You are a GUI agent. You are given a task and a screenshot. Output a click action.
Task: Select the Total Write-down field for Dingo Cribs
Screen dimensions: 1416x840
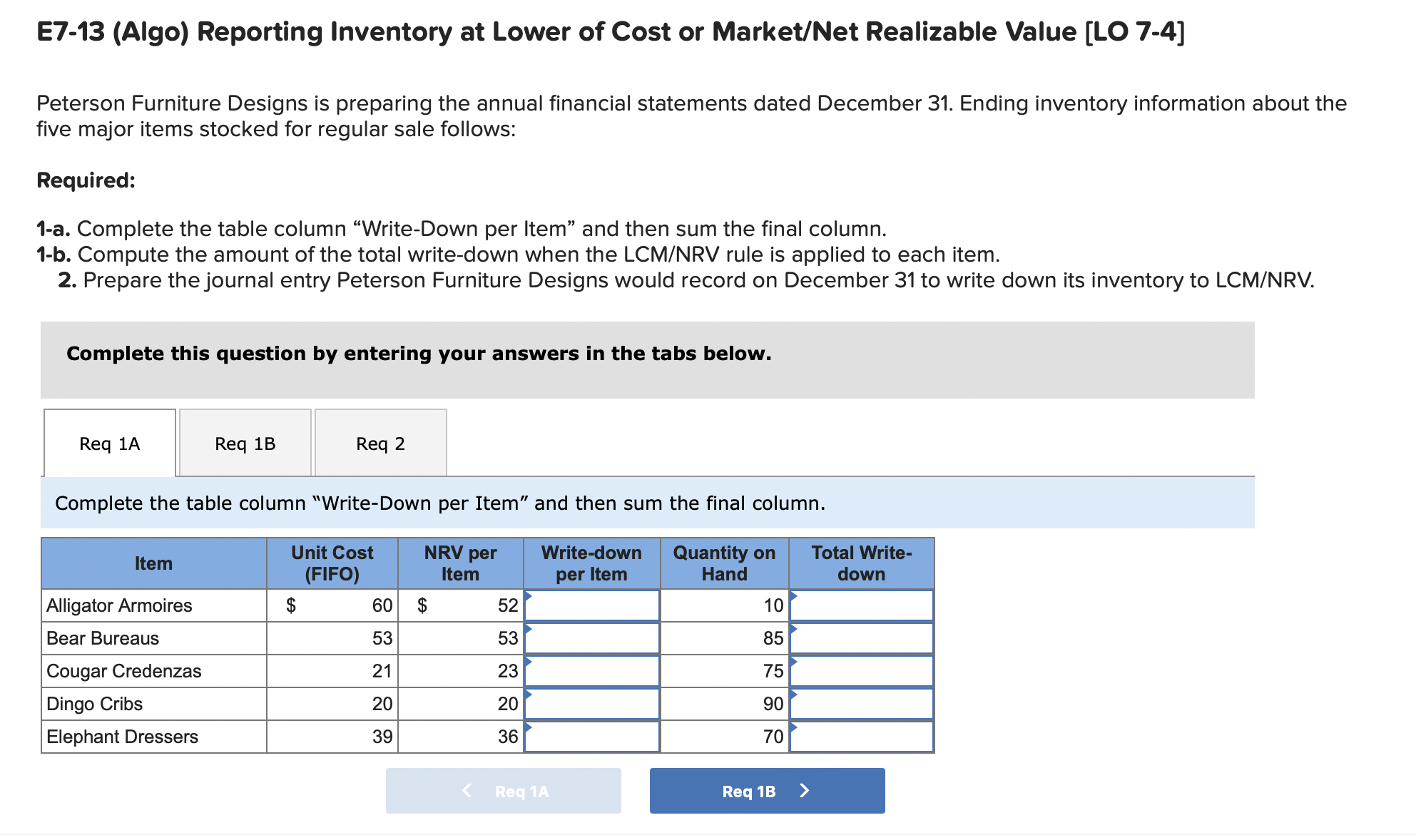pyautogui.click(x=861, y=704)
